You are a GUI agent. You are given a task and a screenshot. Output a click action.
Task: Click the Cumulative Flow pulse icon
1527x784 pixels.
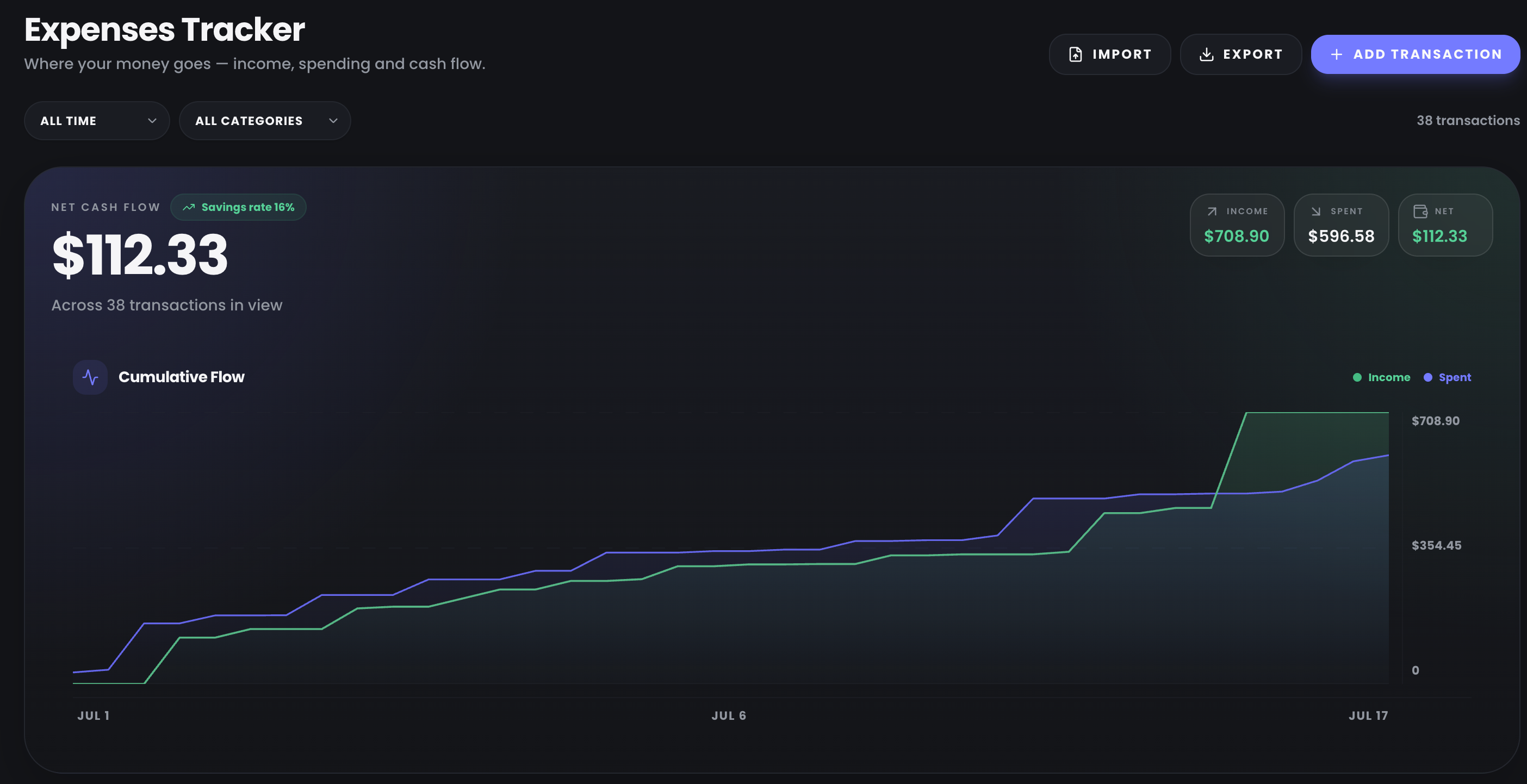click(90, 377)
